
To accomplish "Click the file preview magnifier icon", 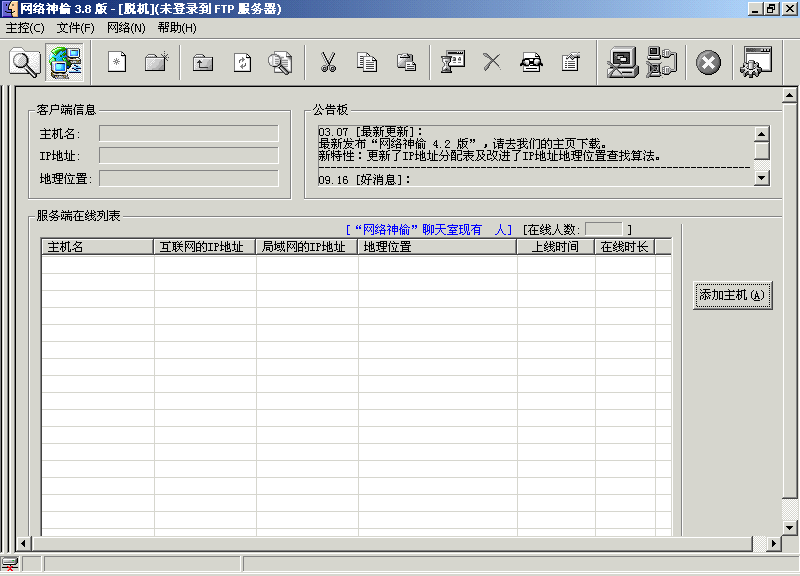I will [x=280, y=62].
